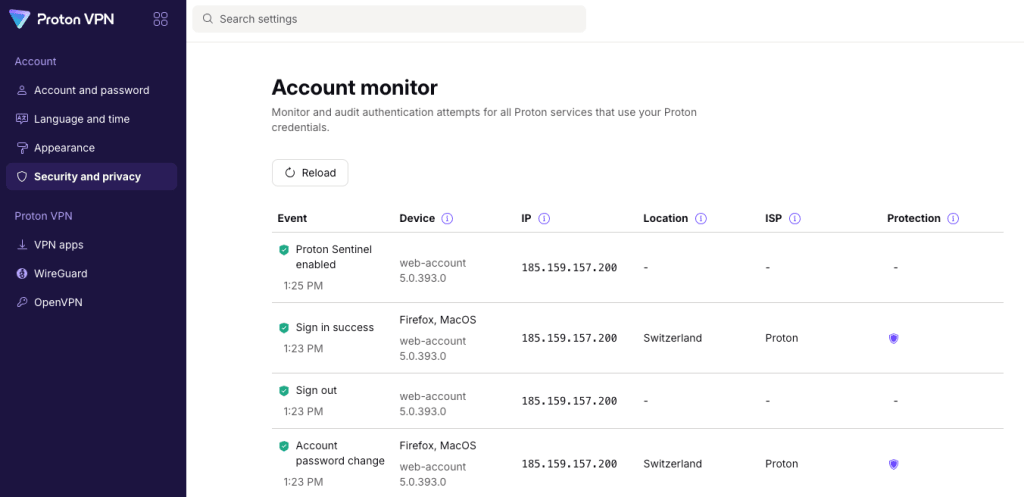Click green shield on Proton Sentinel enabled

click(x=284, y=249)
